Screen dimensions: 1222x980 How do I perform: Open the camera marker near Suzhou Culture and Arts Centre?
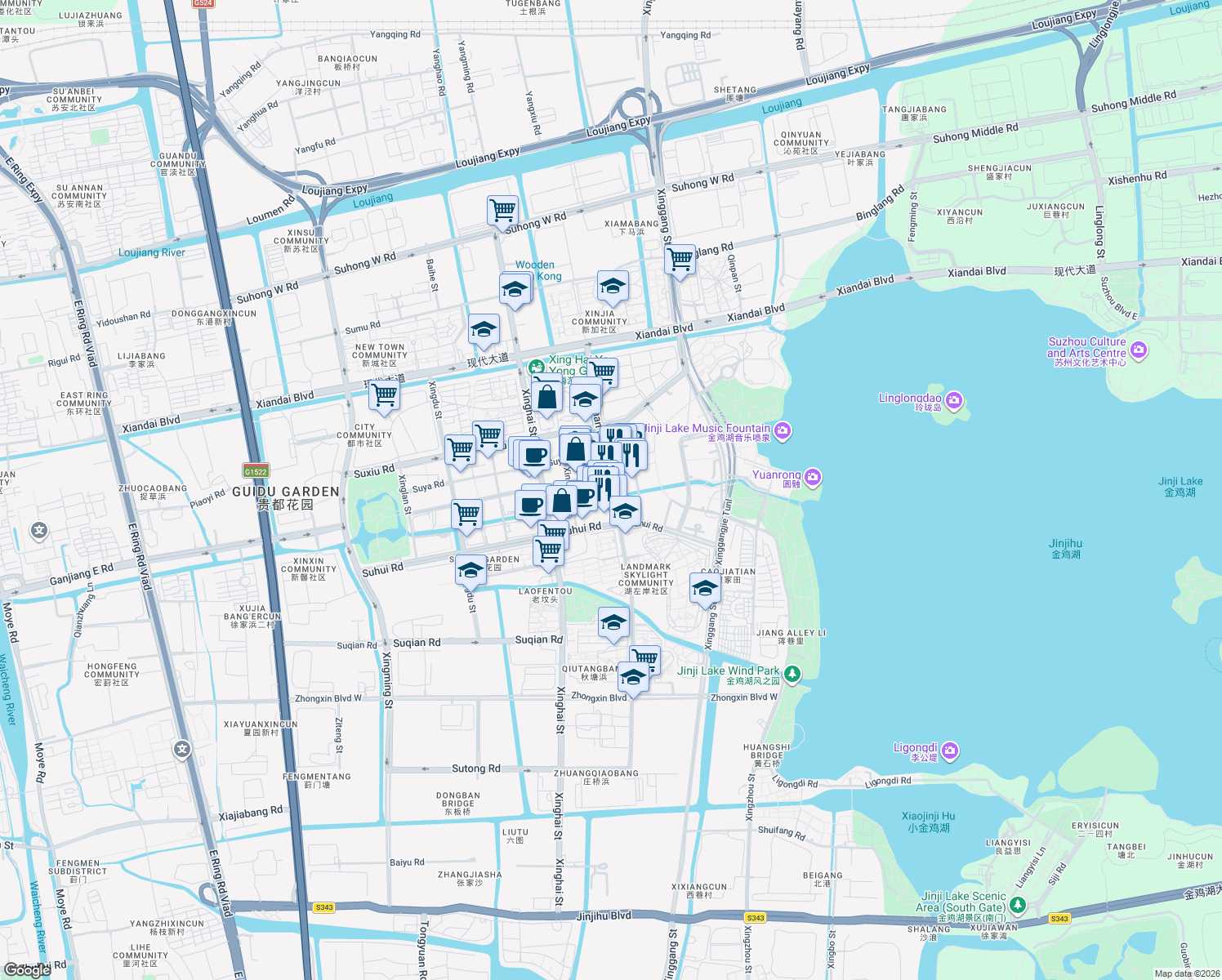(x=1138, y=350)
